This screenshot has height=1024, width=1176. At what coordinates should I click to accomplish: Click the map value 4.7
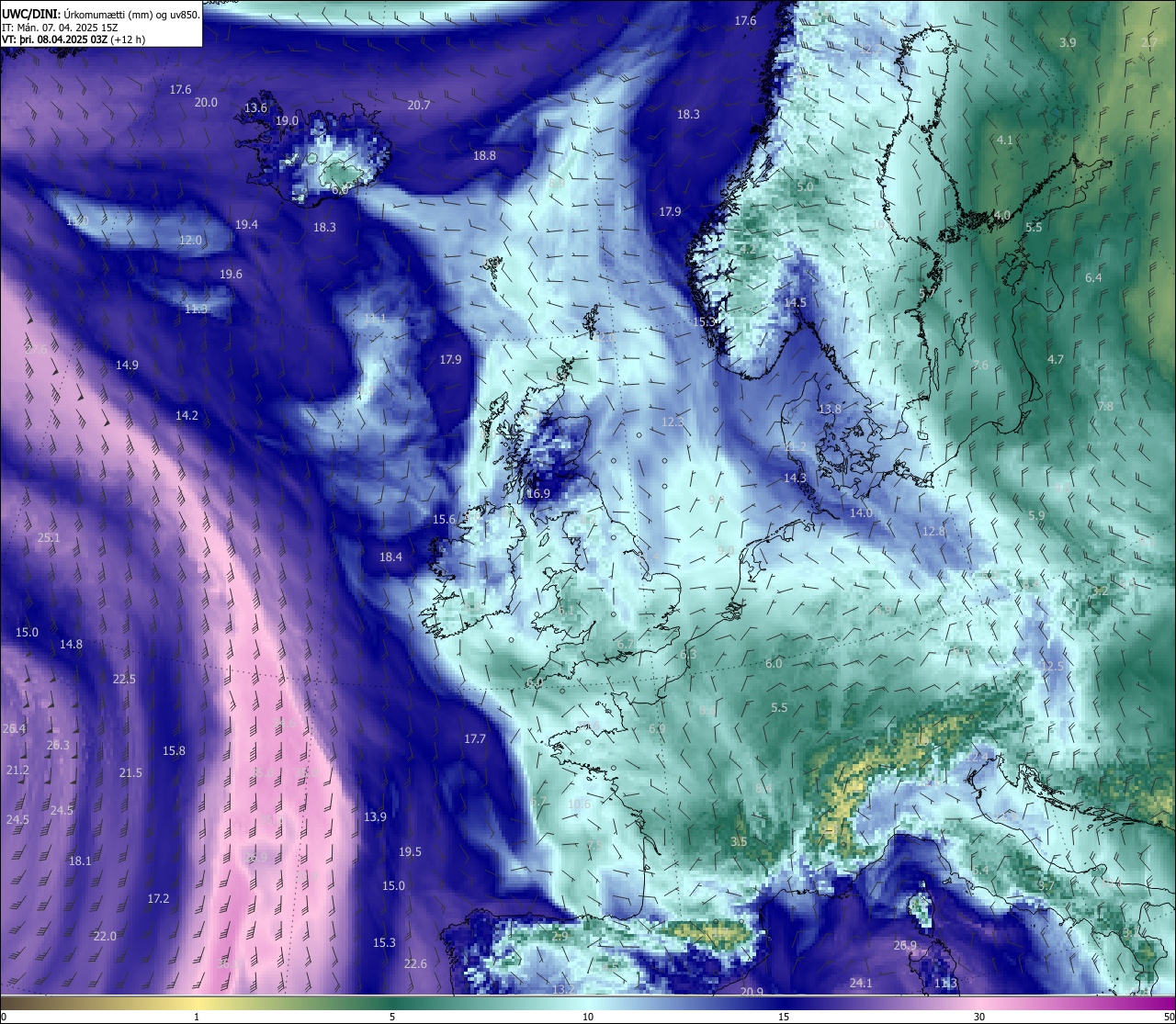[1056, 360]
